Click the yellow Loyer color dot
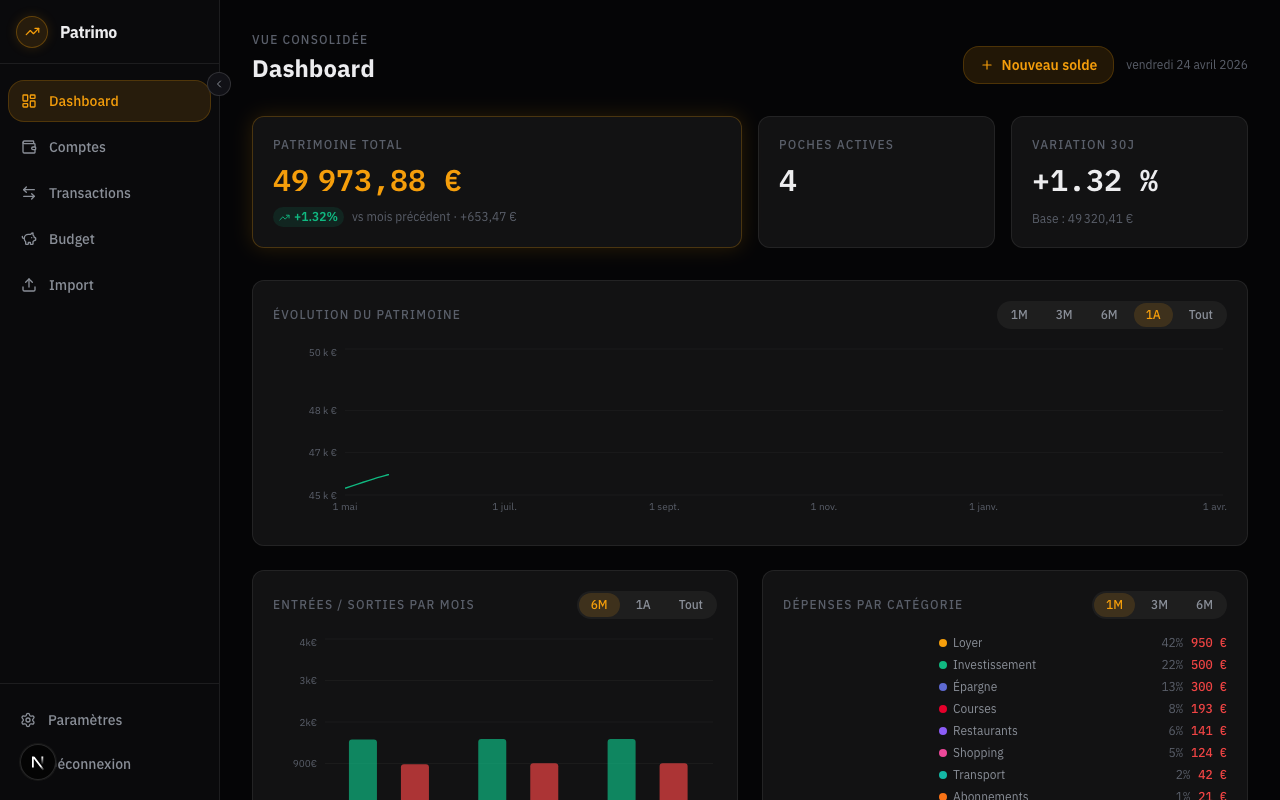The image size is (1280, 800). coord(941,642)
